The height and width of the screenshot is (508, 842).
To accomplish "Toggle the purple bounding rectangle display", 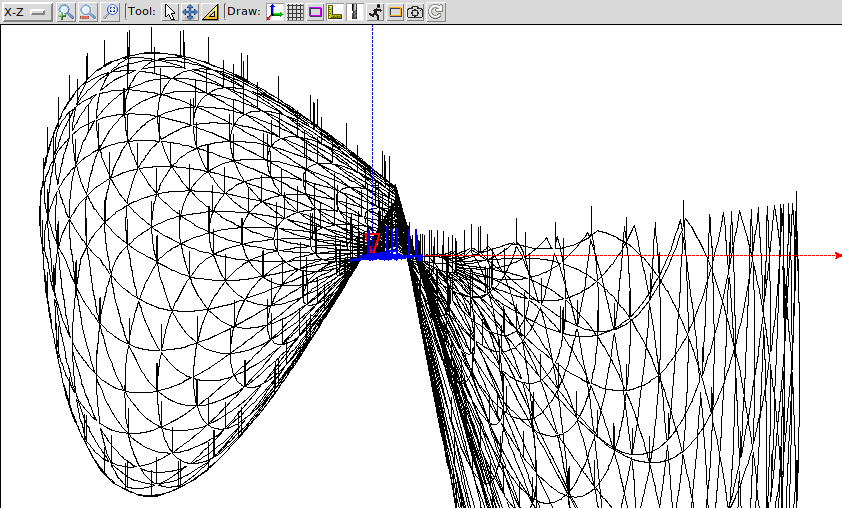I will coord(315,12).
